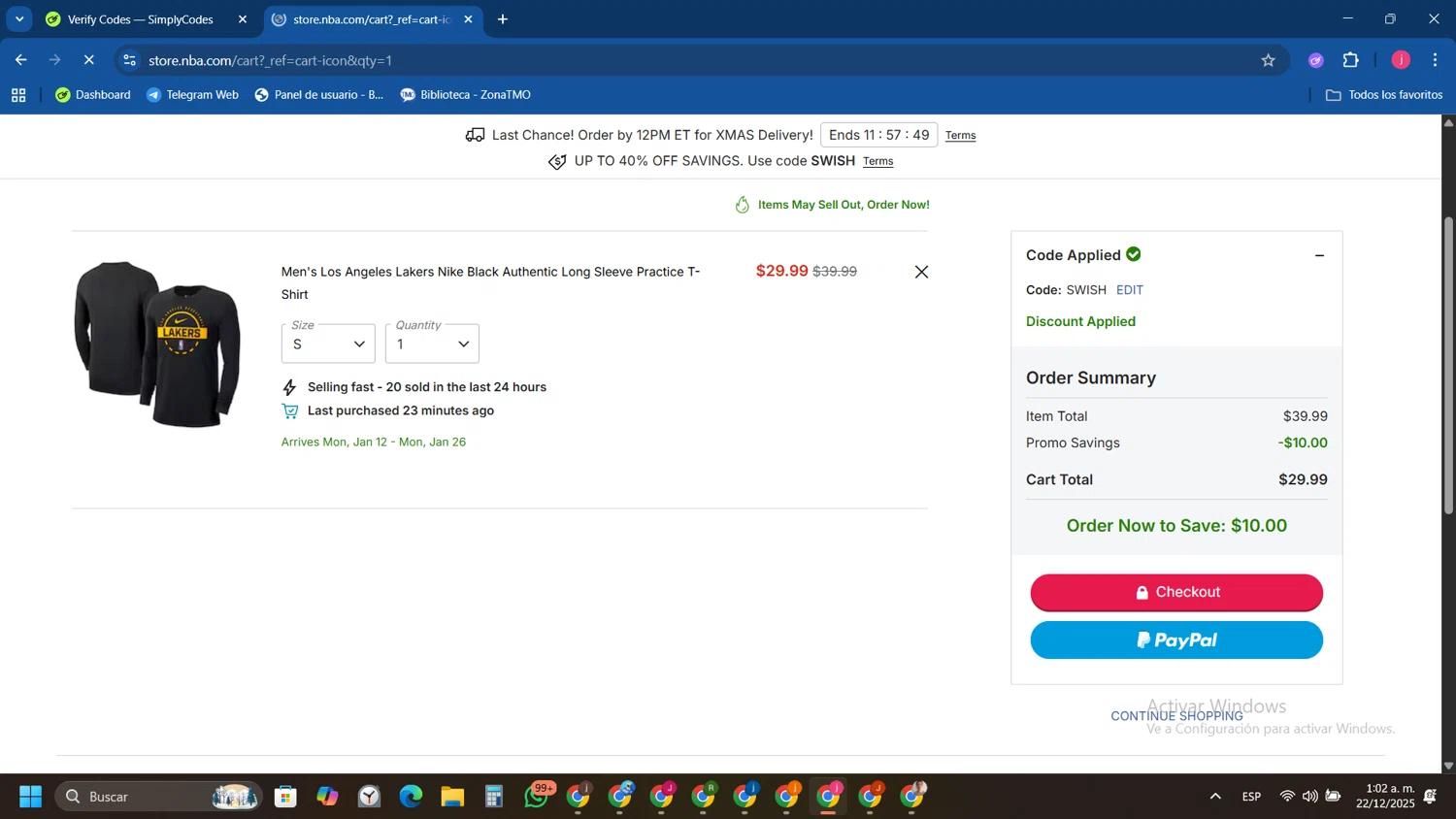Close the Verify Codes — SimplyCodes tab
This screenshot has width=1456, height=819.
pyautogui.click(x=243, y=19)
